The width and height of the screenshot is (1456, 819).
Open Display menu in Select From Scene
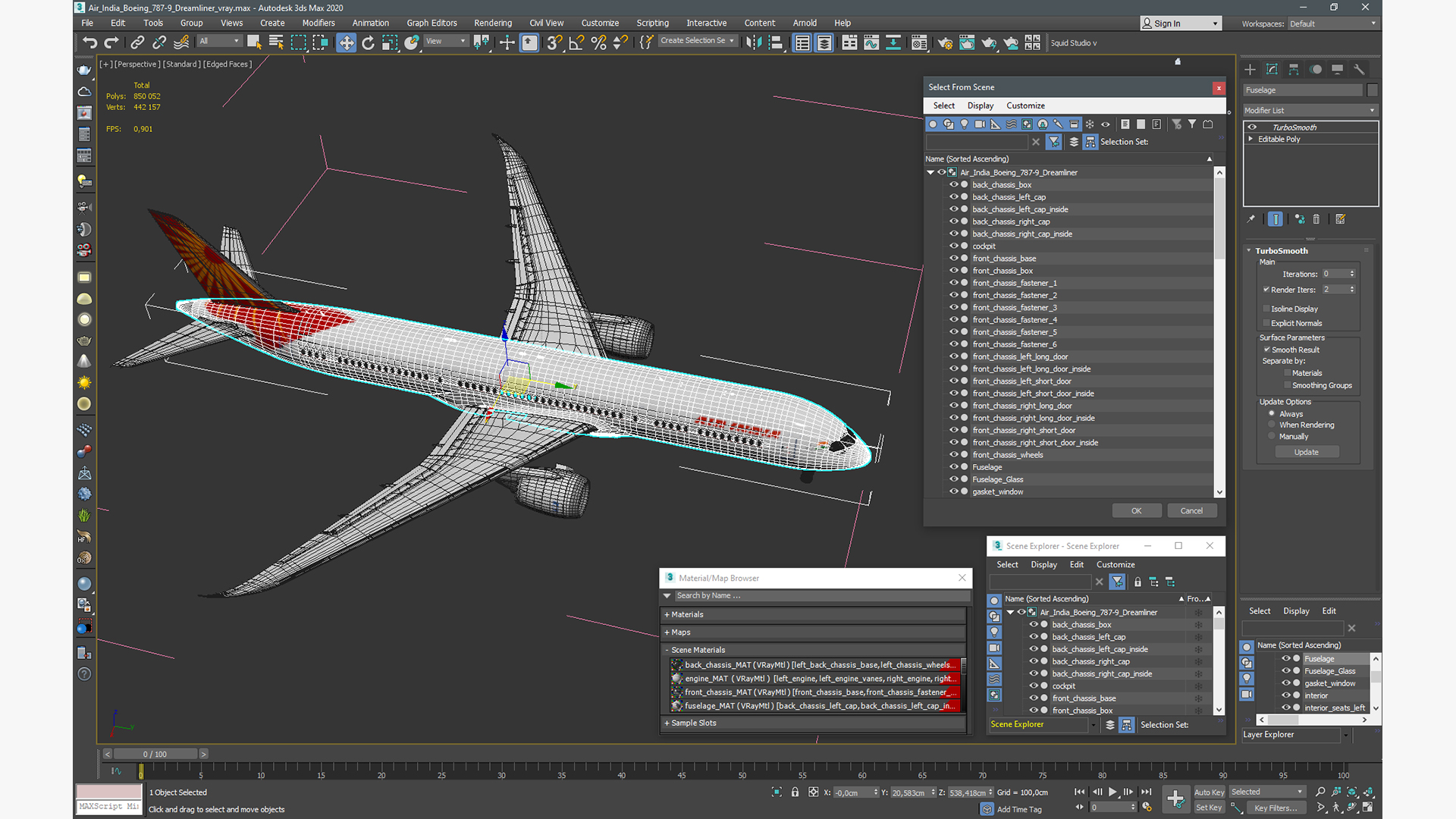pos(980,106)
